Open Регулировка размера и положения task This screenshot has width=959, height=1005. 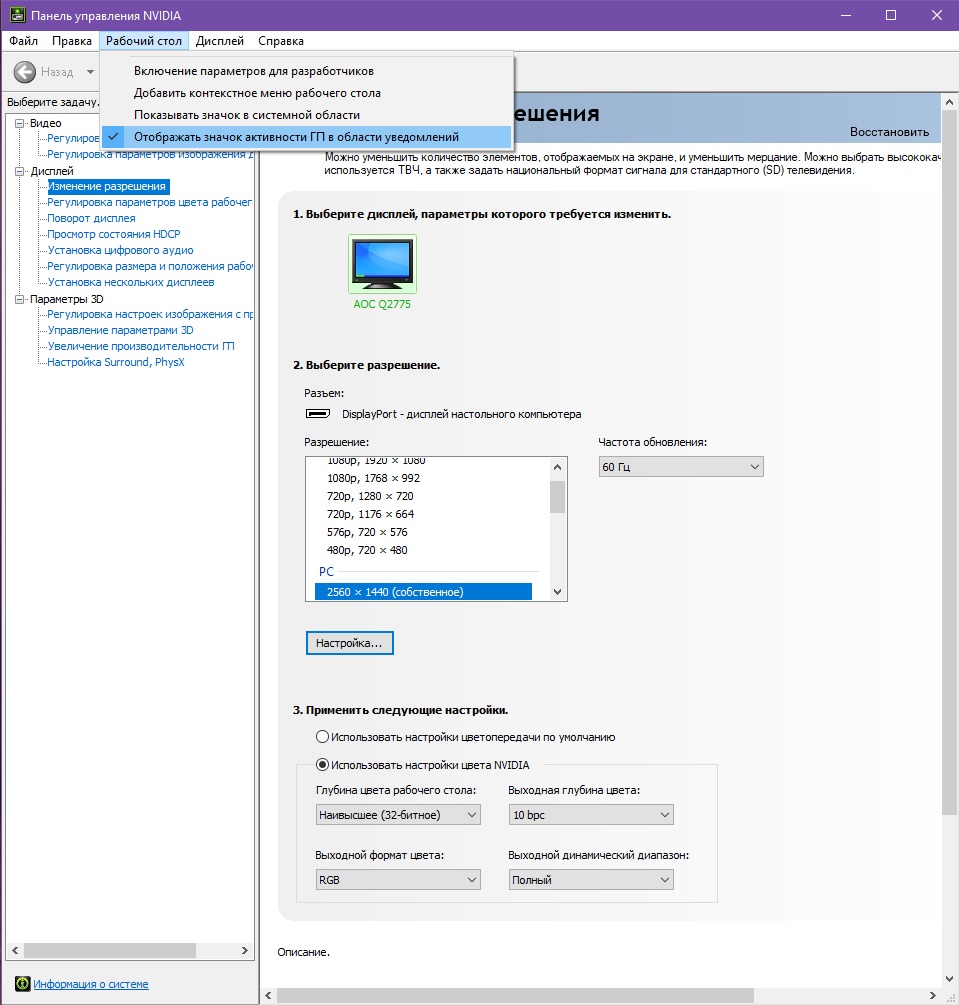click(149, 267)
